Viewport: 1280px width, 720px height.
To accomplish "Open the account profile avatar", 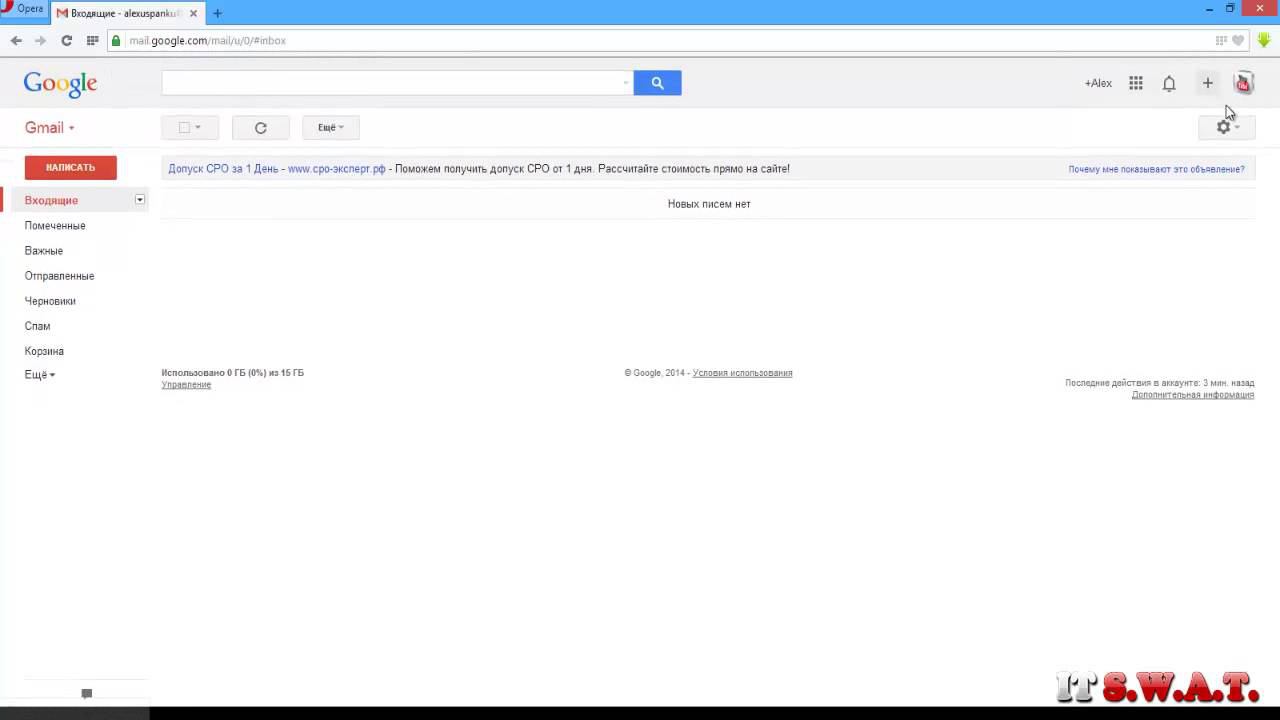I will click(x=1243, y=83).
